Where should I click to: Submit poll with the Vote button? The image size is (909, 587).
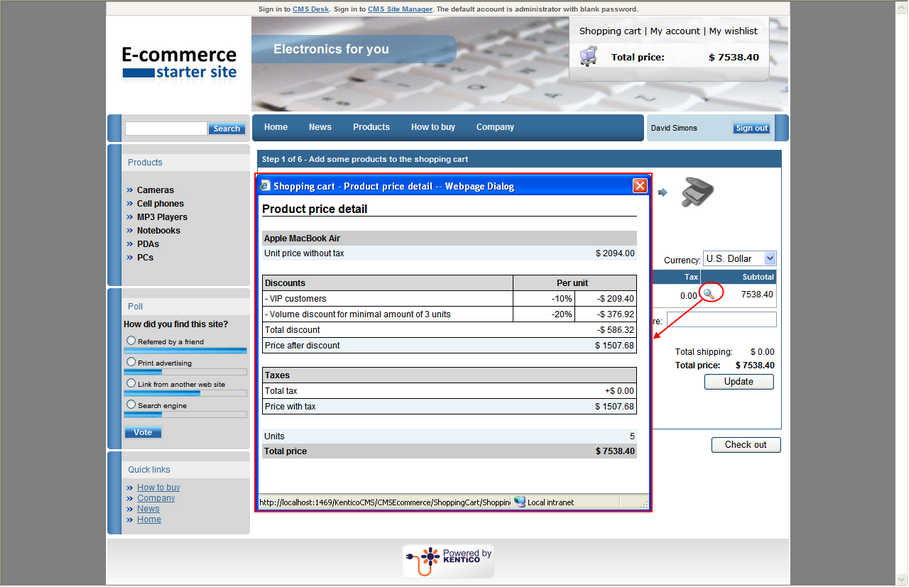[143, 432]
